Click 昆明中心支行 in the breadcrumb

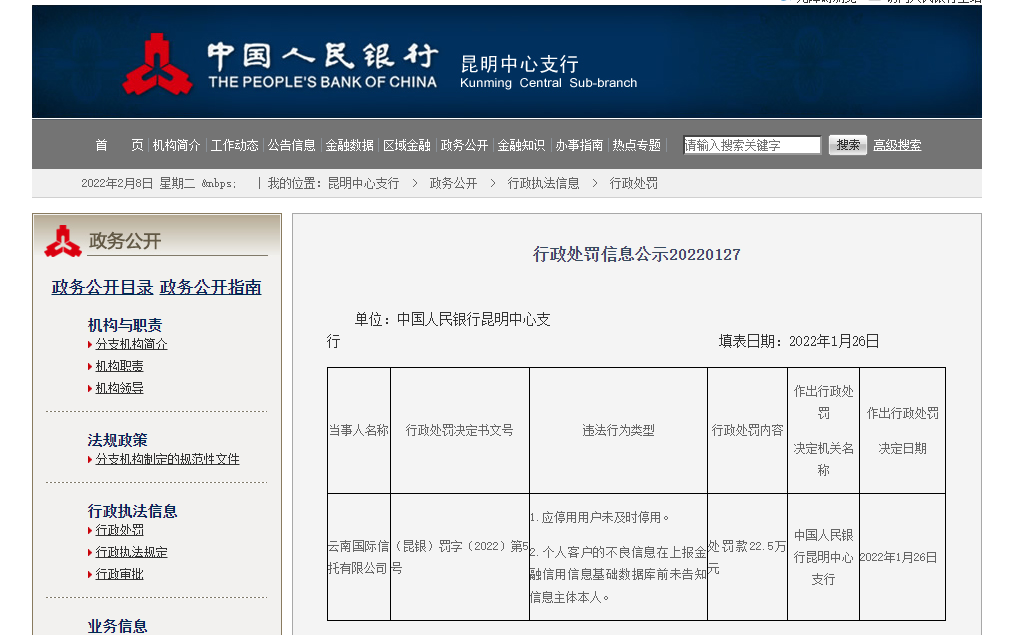pyautogui.click(x=363, y=183)
